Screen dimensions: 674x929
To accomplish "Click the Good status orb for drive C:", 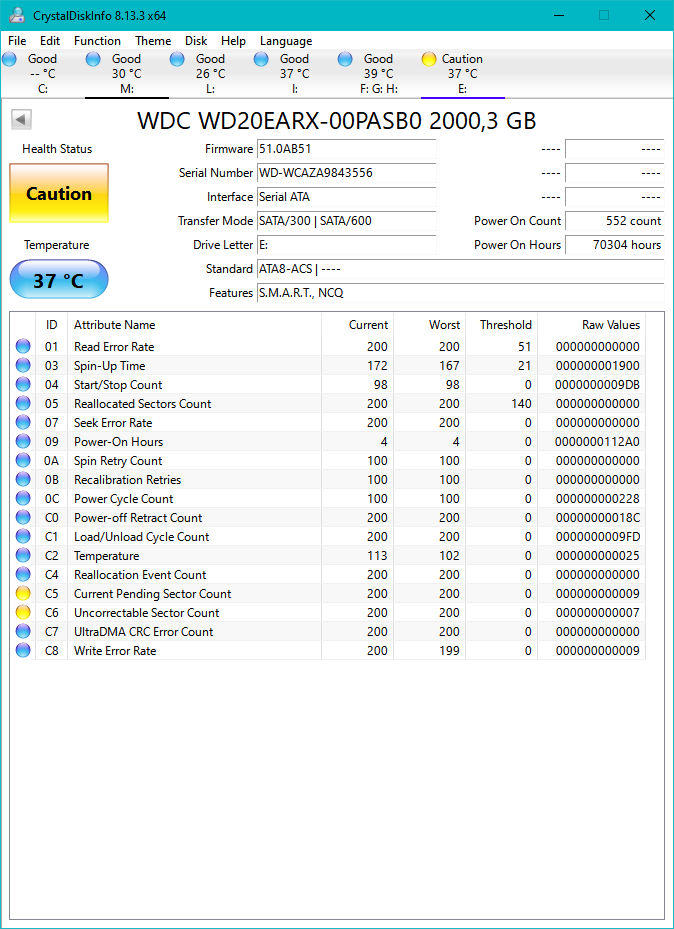I will click(x=10, y=59).
